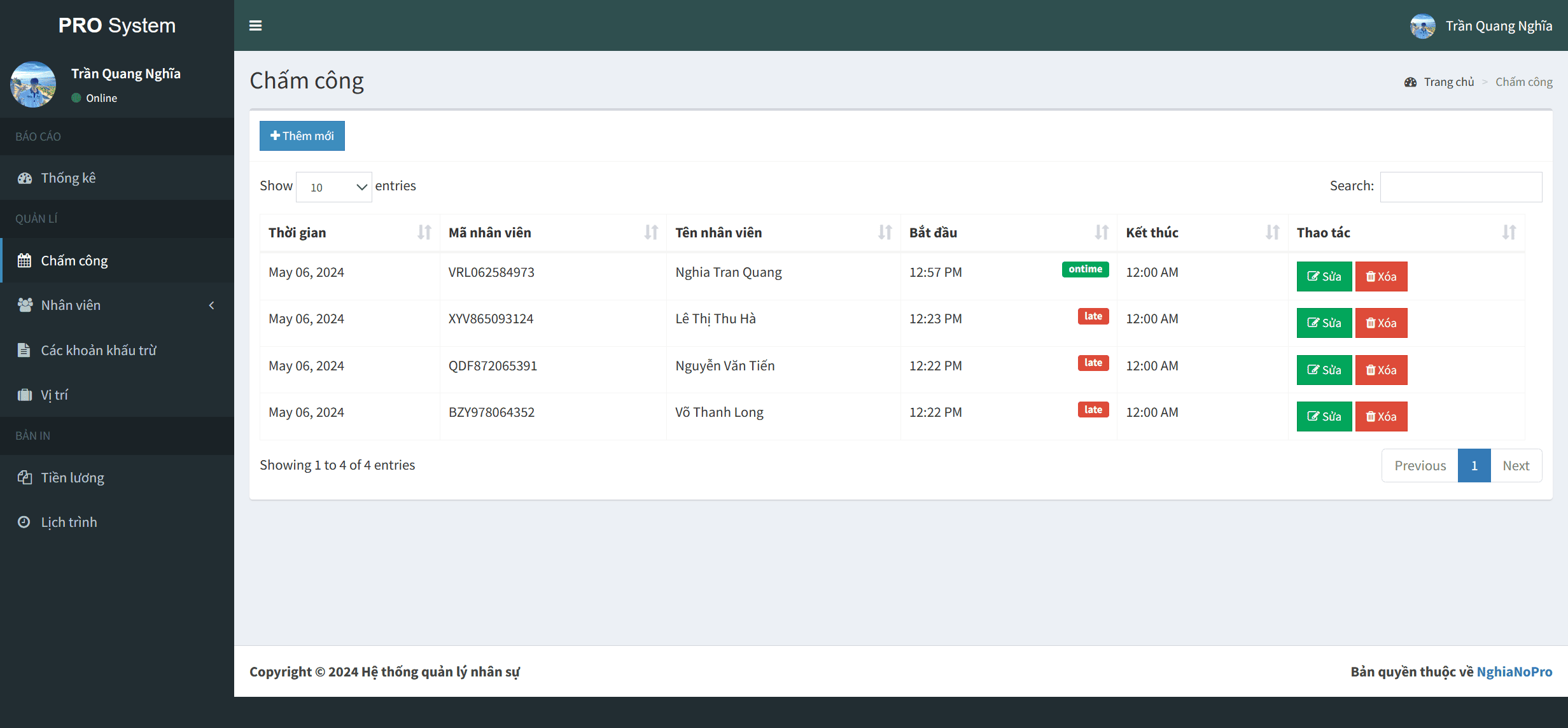Viewport: 1568px width, 728px height.
Task: Click the 12:57 PM start time
Action: click(x=935, y=272)
